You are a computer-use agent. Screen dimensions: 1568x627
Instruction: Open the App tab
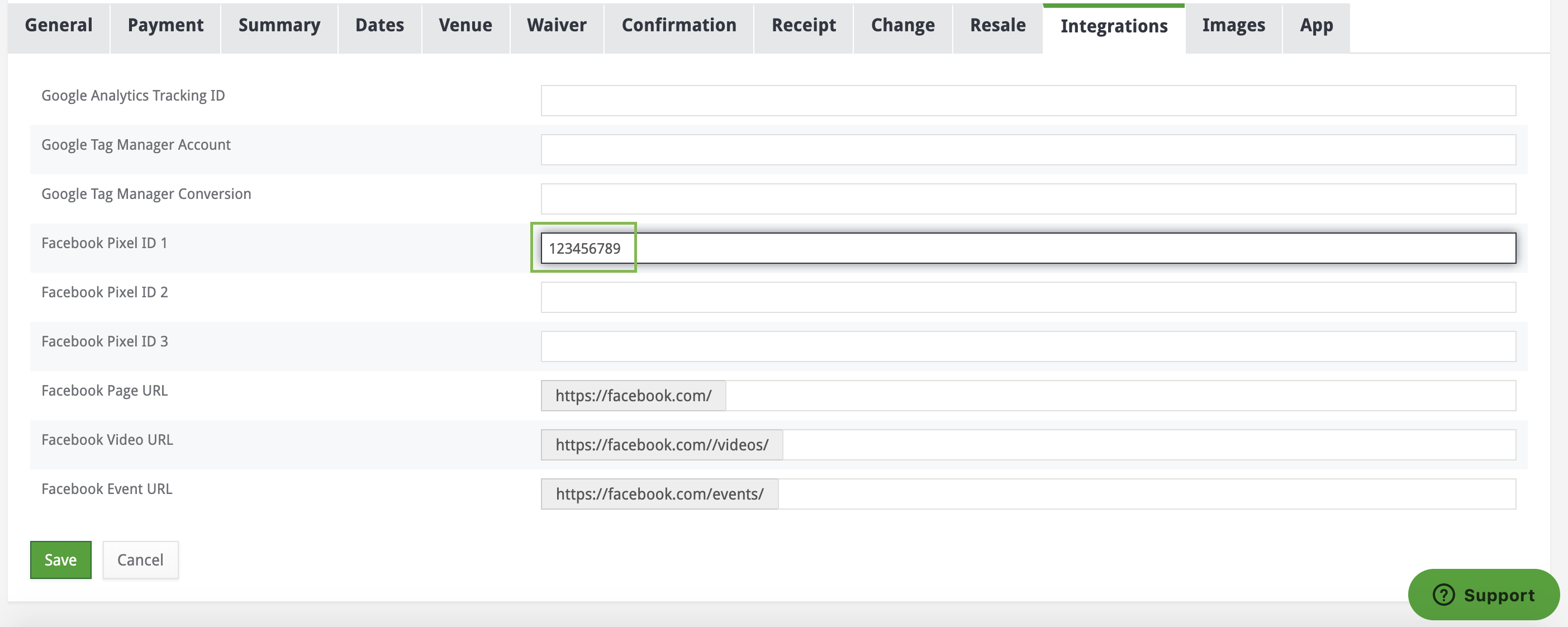[x=1317, y=27]
